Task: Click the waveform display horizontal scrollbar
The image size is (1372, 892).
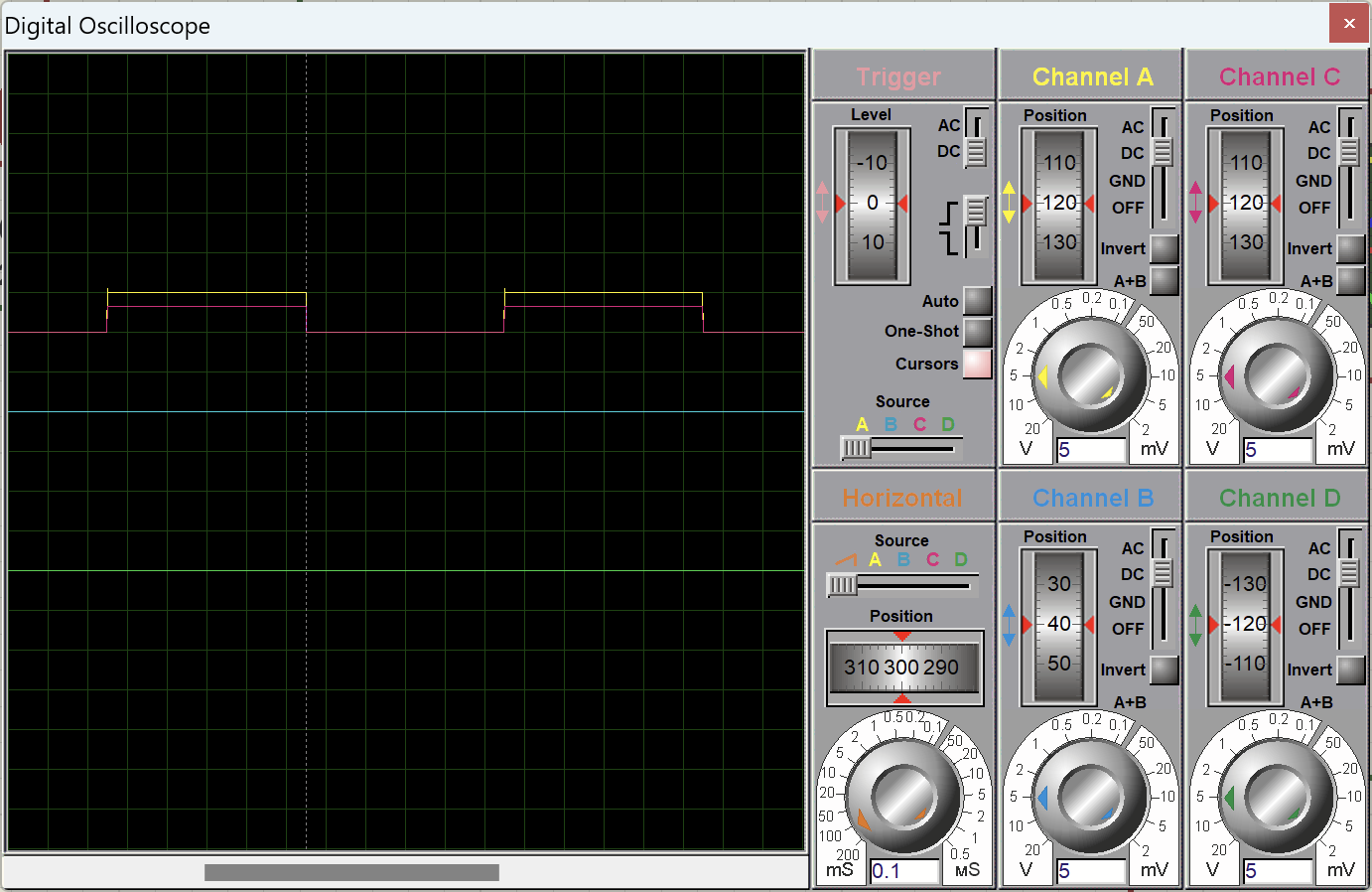Action: [x=351, y=872]
